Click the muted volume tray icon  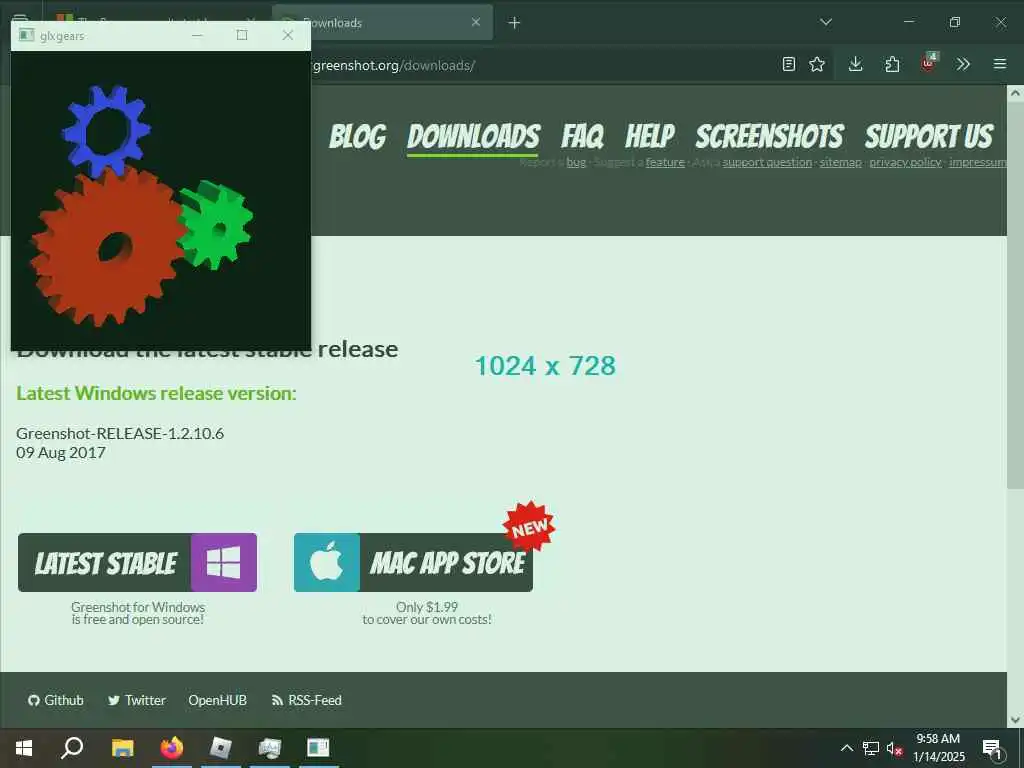point(894,748)
